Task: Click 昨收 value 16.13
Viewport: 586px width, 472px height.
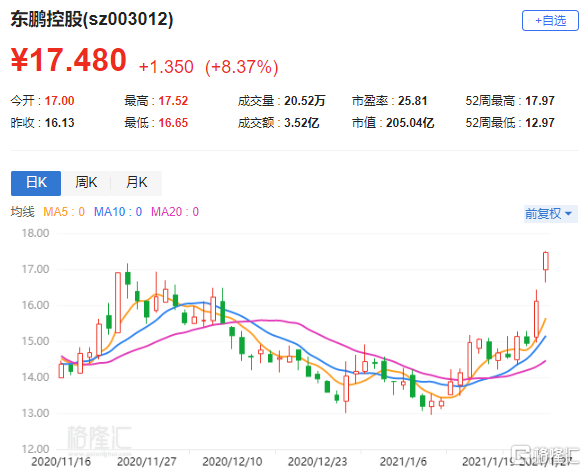Action: (59, 123)
